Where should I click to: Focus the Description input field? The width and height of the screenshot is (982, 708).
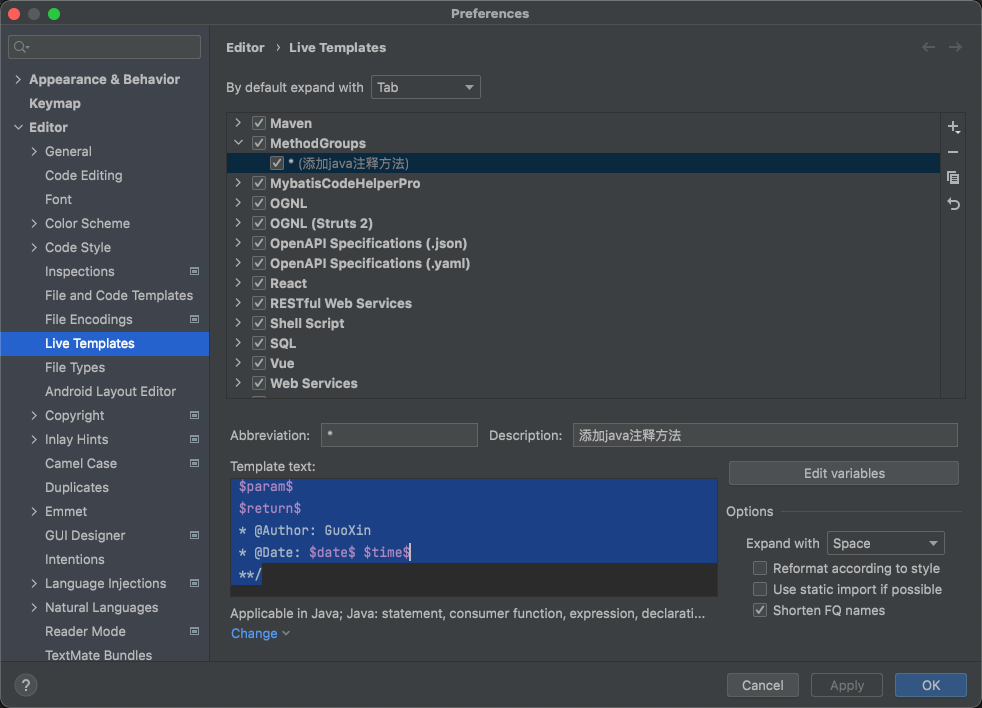pyautogui.click(x=765, y=435)
